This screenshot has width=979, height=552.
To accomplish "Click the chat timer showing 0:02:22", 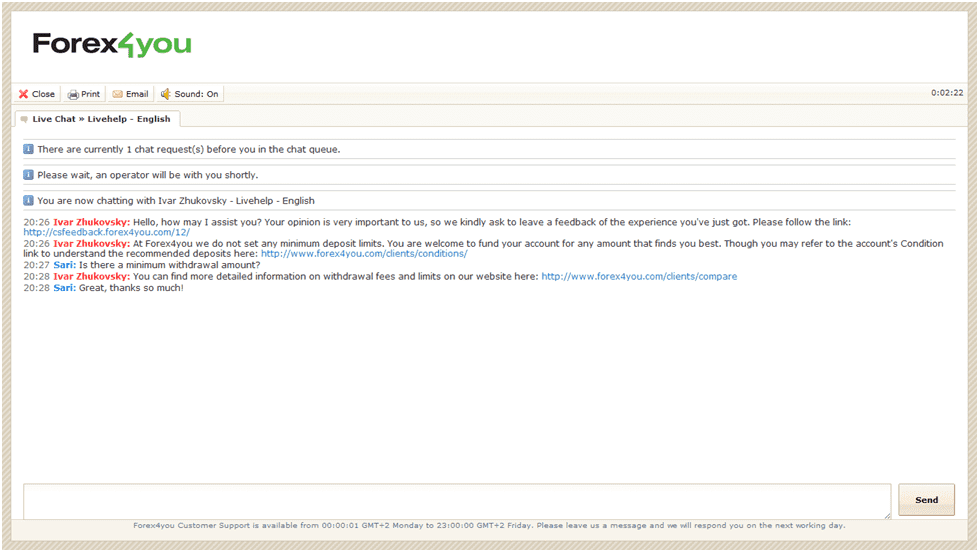I will pos(947,93).
